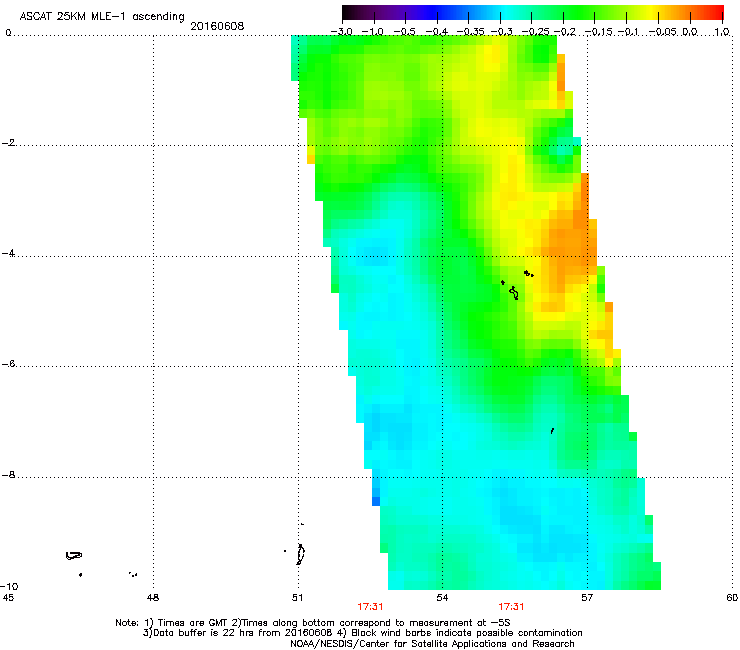The width and height of the screenshot is (740, 650).
Task: Click the -0.25 color bar label
Action: tap(536, 32)
